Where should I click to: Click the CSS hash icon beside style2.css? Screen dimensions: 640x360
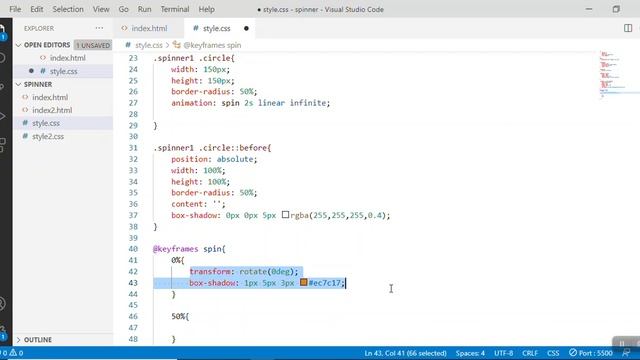point(25,136)
